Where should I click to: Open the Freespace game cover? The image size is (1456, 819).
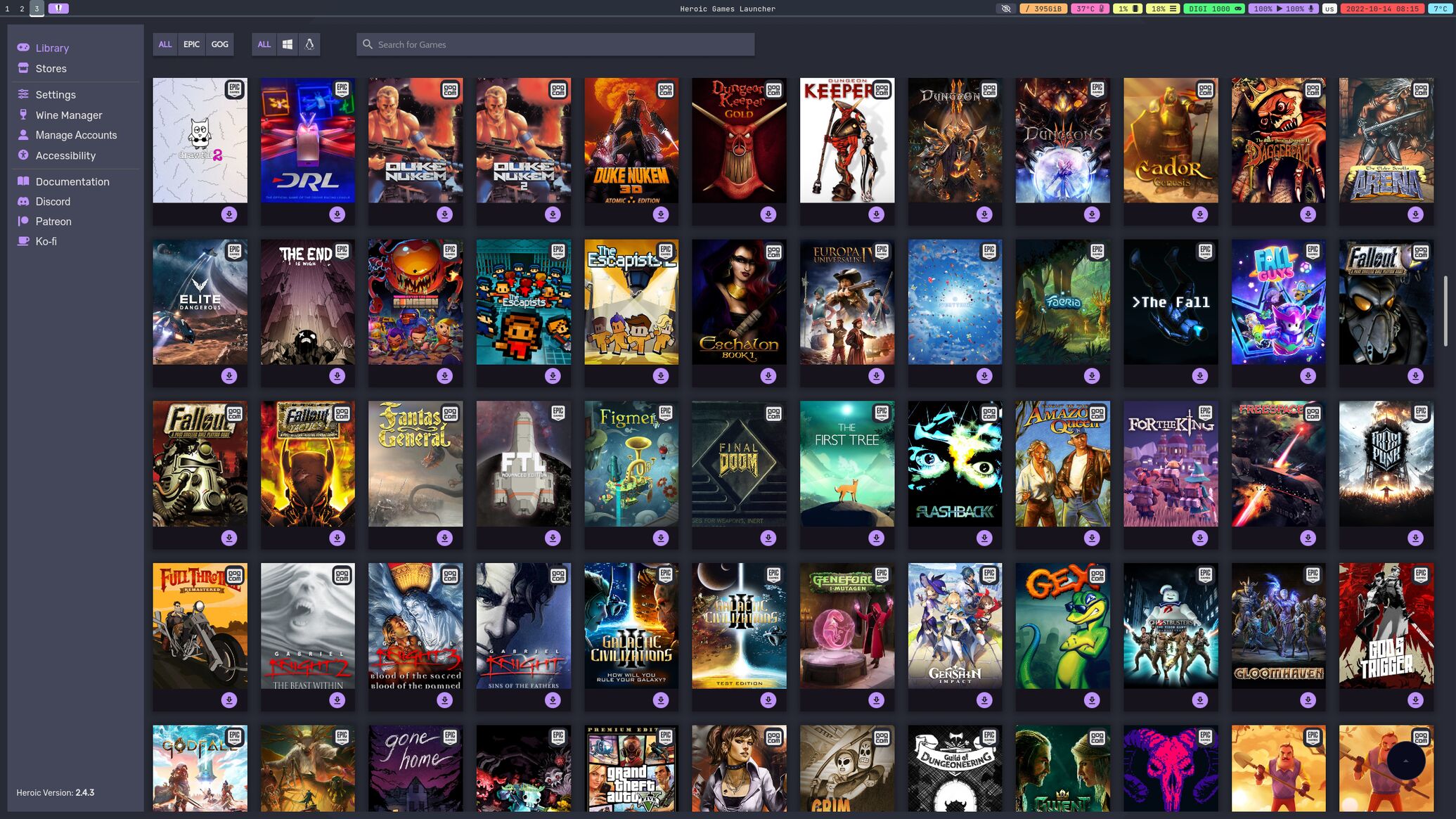(1279, 464)
